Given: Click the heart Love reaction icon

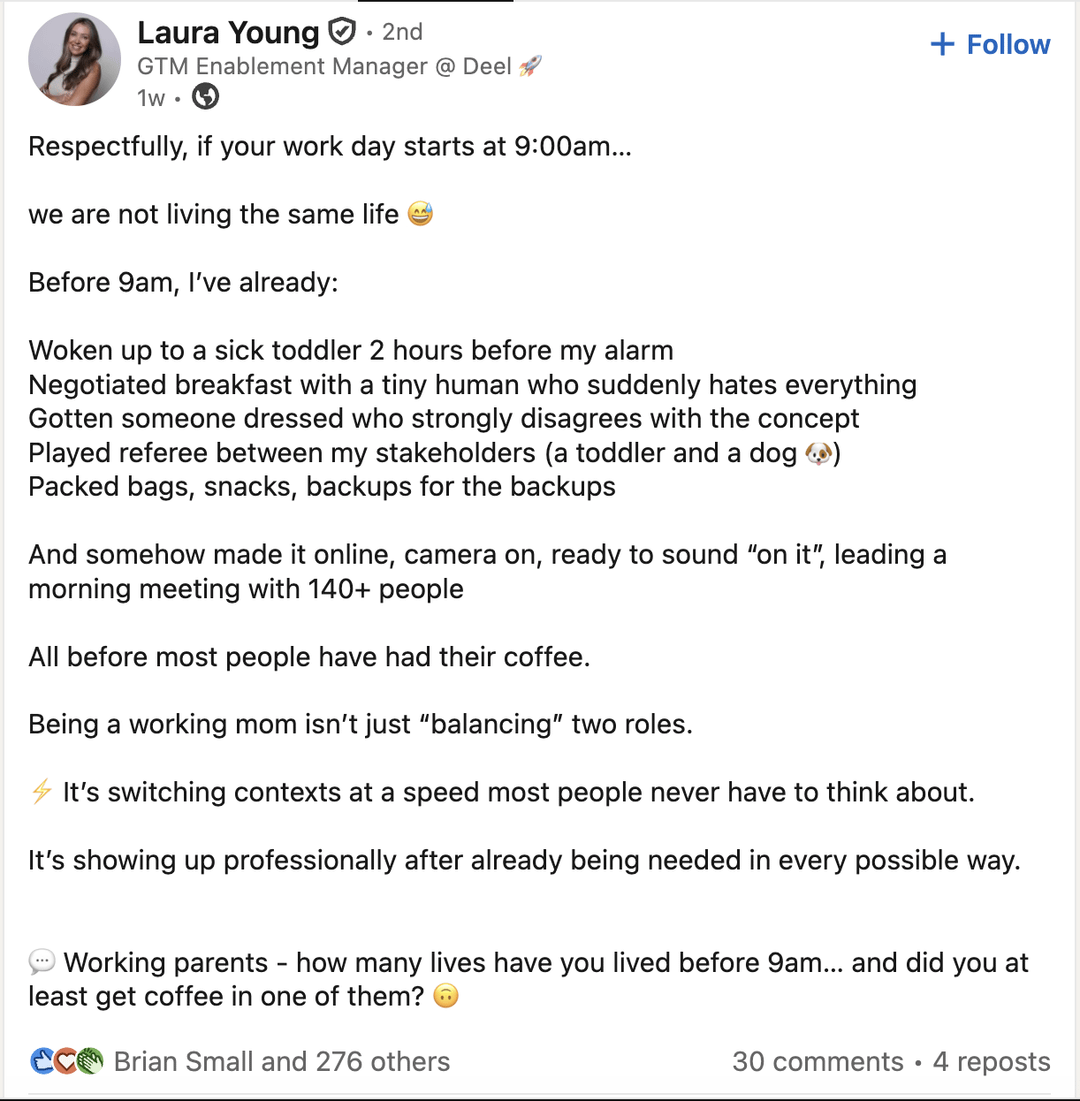Looking at the screenshot, I should click(x=65, y=1061).
